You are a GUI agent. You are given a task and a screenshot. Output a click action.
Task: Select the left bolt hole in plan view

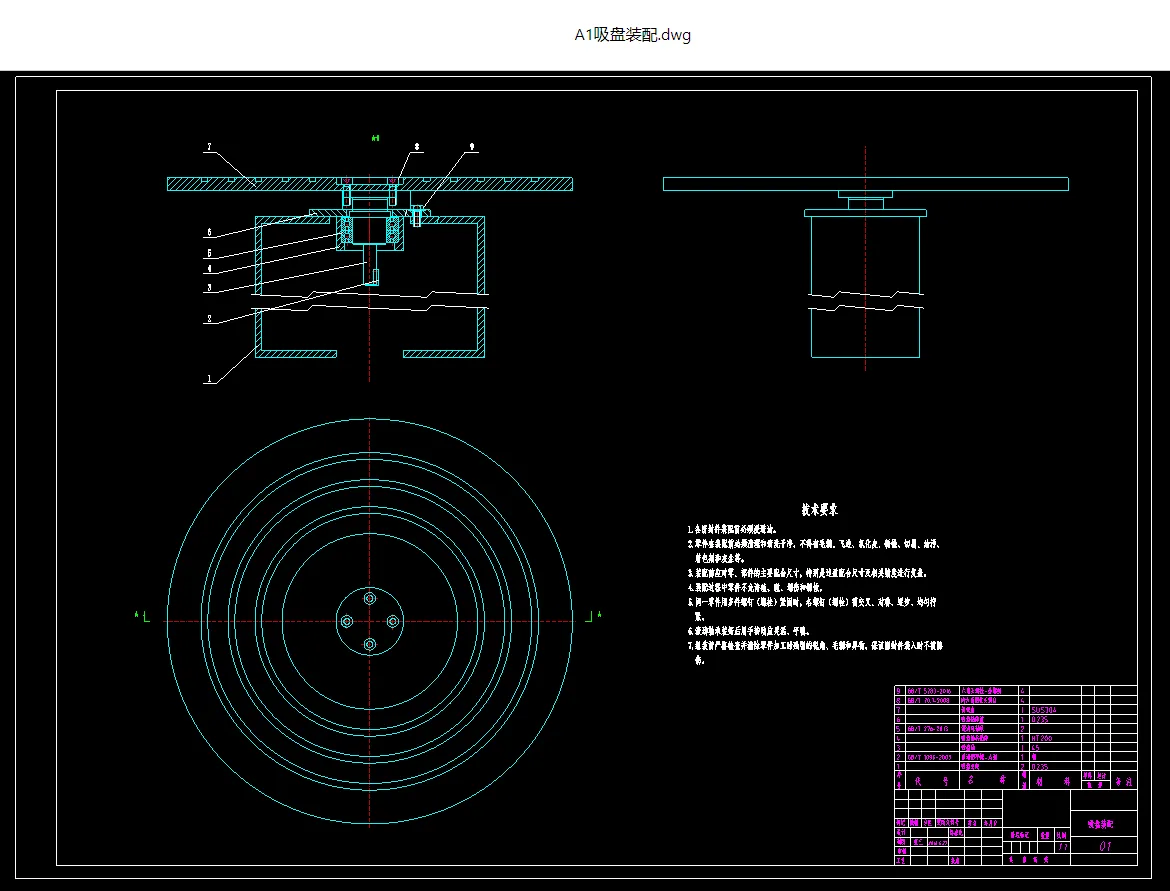[347, 621]
